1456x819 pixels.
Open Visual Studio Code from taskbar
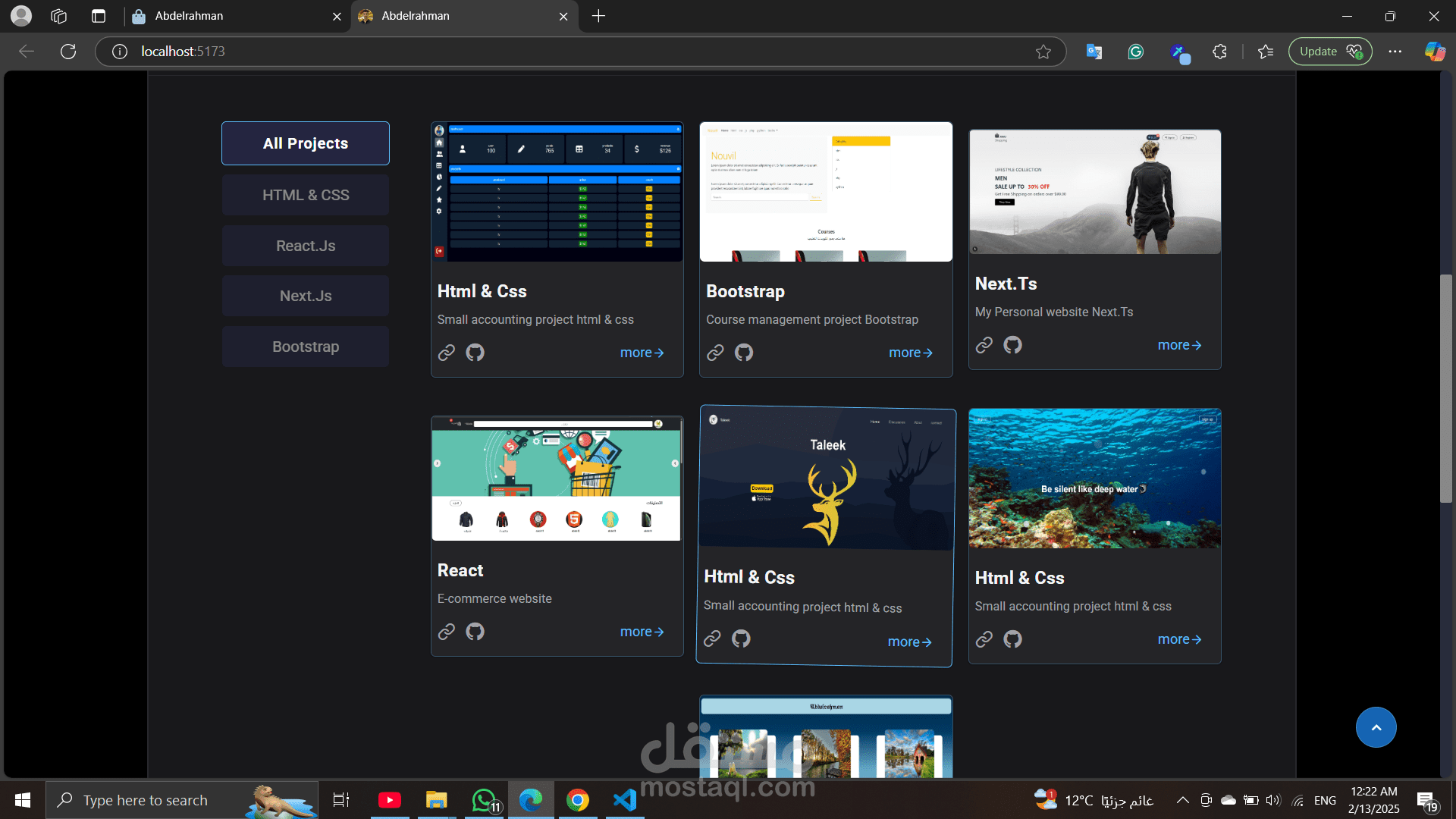(x=624, y=800)
